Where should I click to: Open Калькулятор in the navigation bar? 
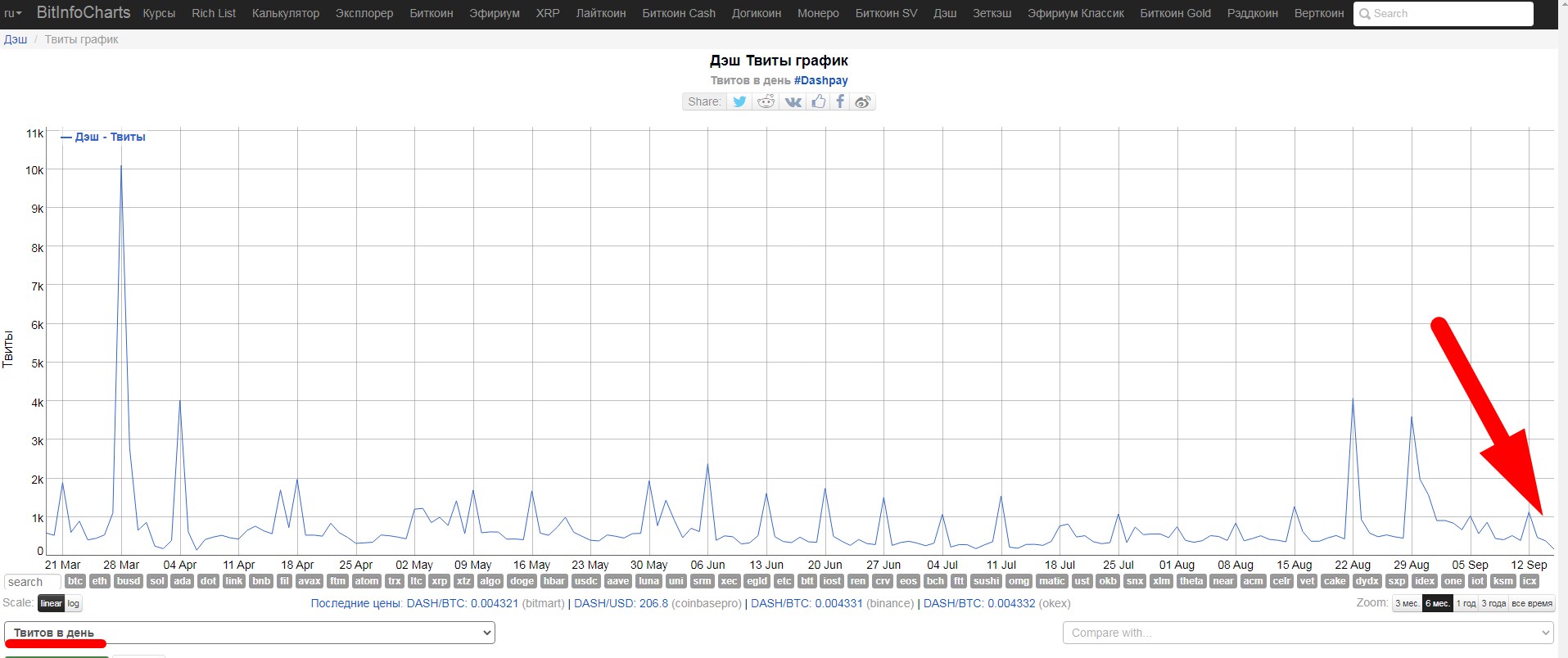(x=286, y=13)
